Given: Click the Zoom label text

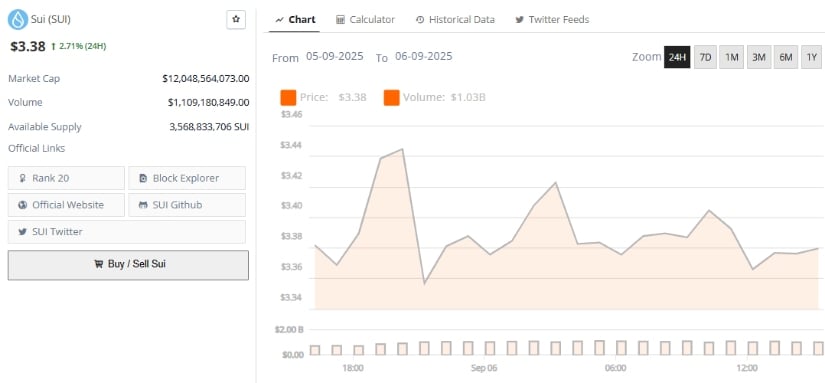Looking at the screenshot, I should 646,57.
